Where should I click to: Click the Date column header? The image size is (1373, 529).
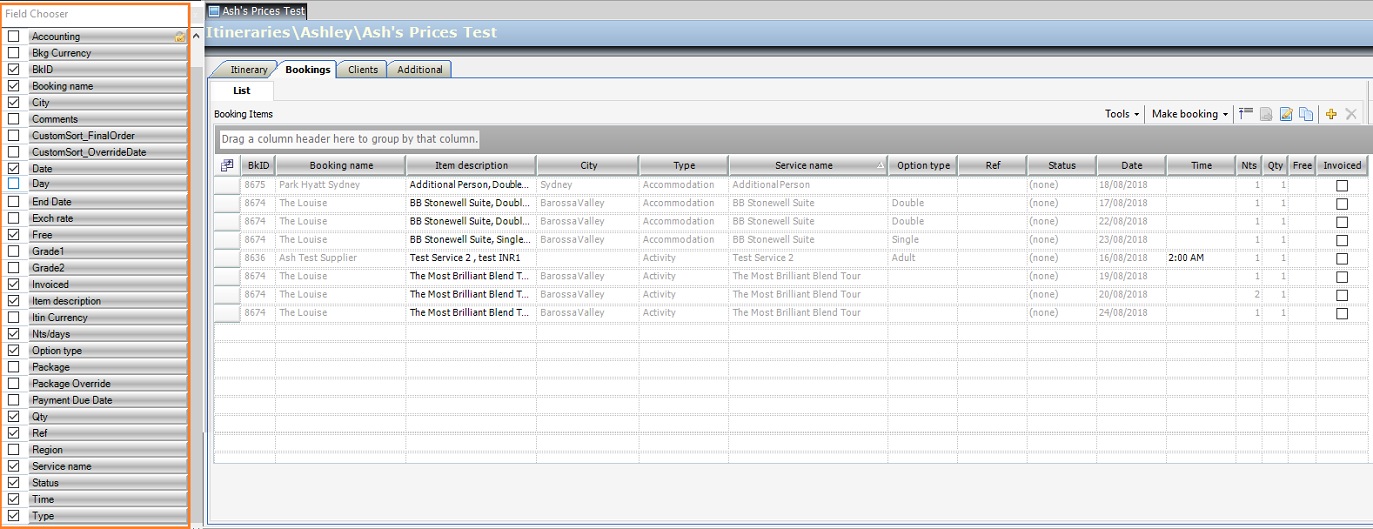pyautogui.click(x=1131, y=165)
